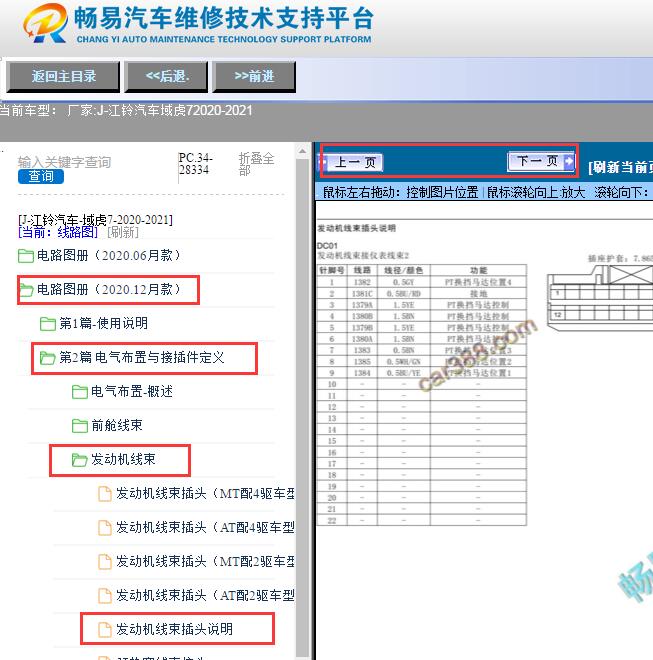Viewport: 653px width, 660px height.
Task: Collapse 第2篇 电气布置与接插件定义 node
Action: (142, 358)
